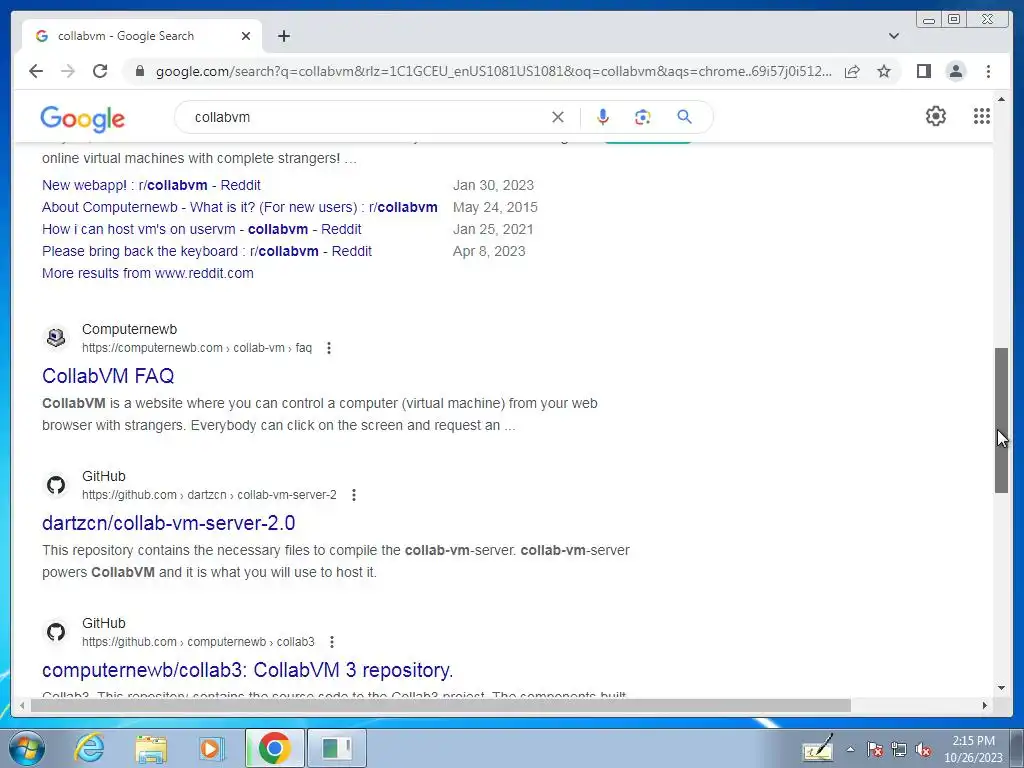Click the horizontal scroll right arrow

coord(985,705)
